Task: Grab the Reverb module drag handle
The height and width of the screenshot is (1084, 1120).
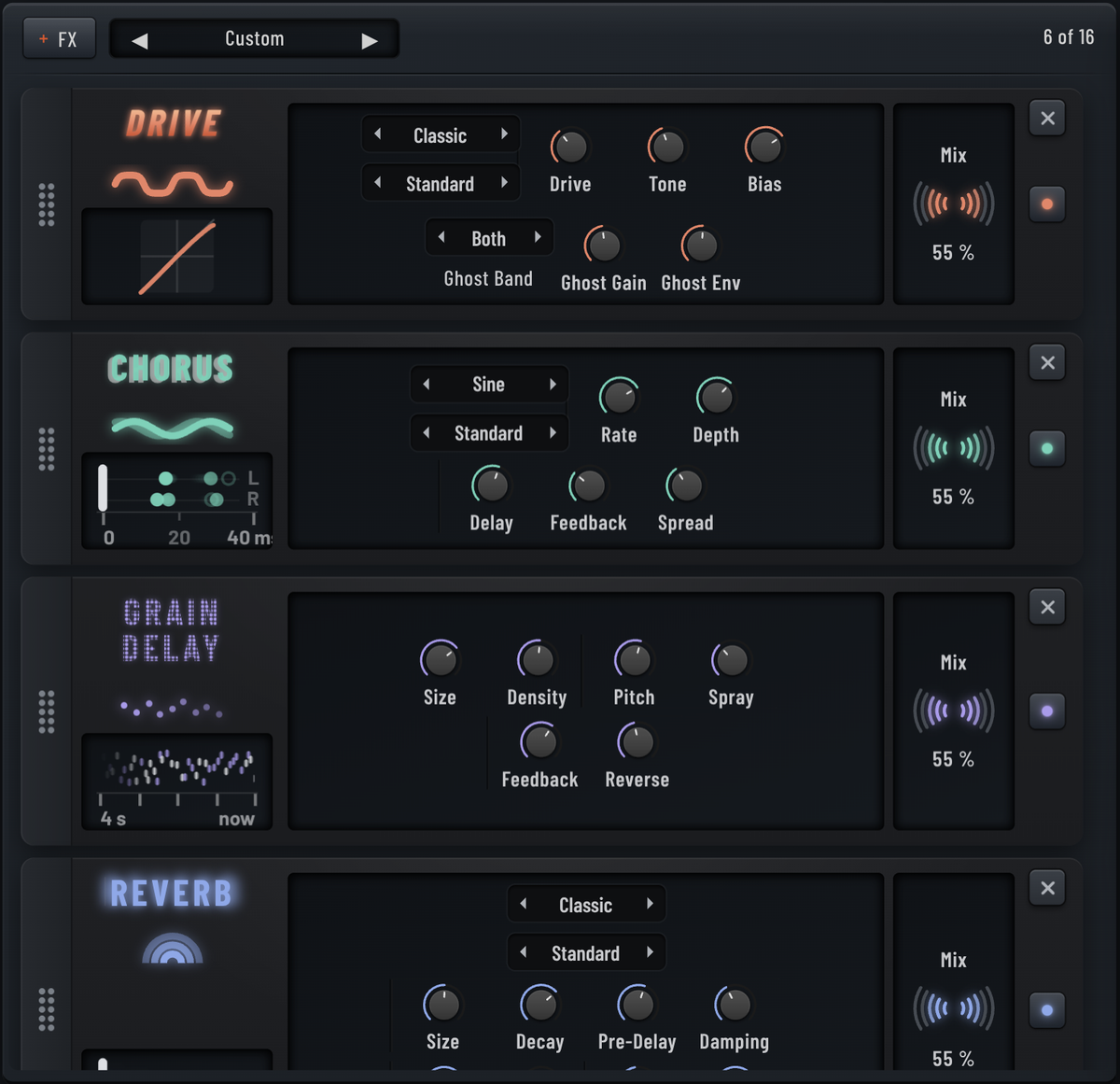Action: coord(46,1009)
